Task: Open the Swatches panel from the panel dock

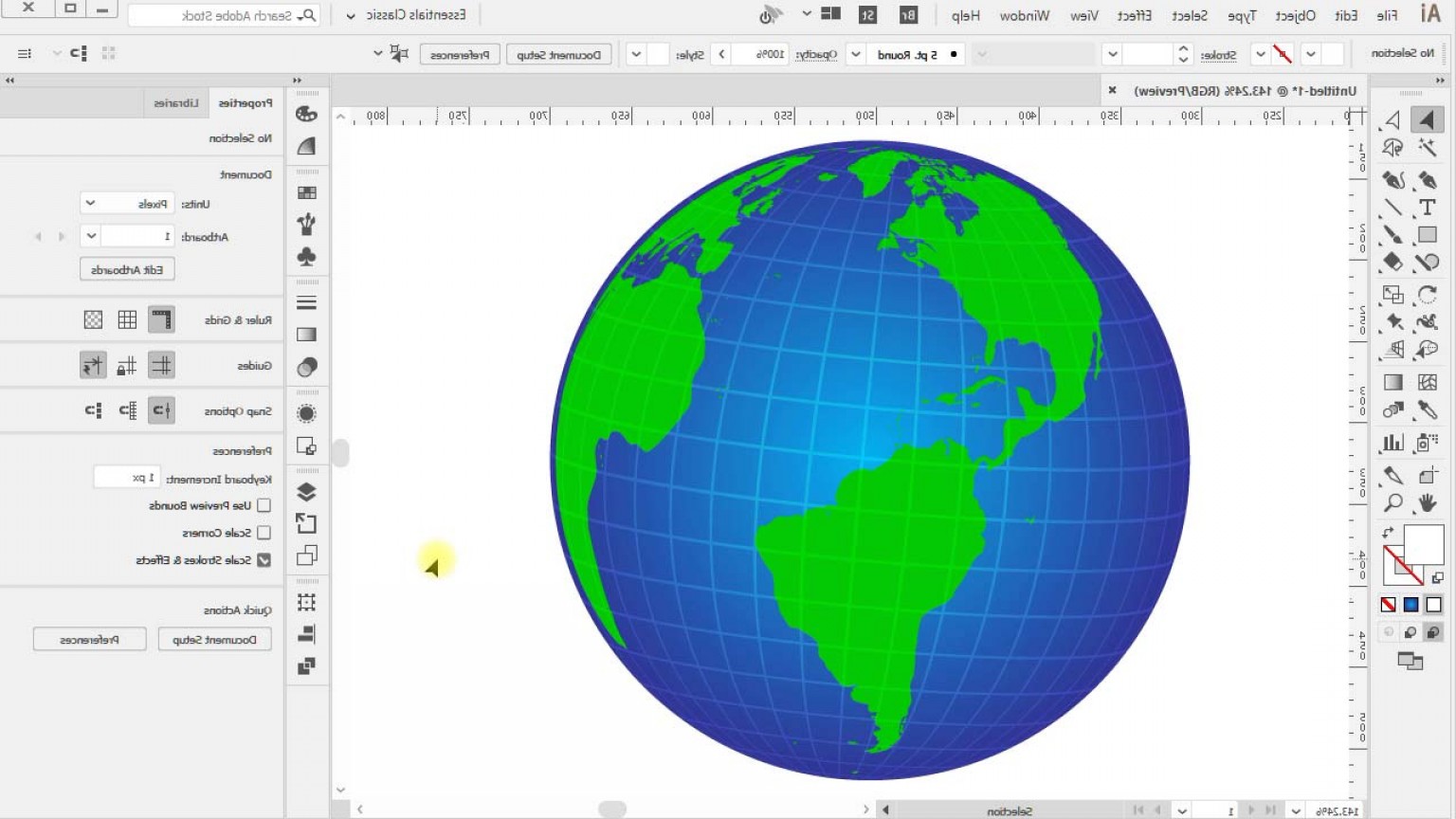Action: tap(307, 191)
